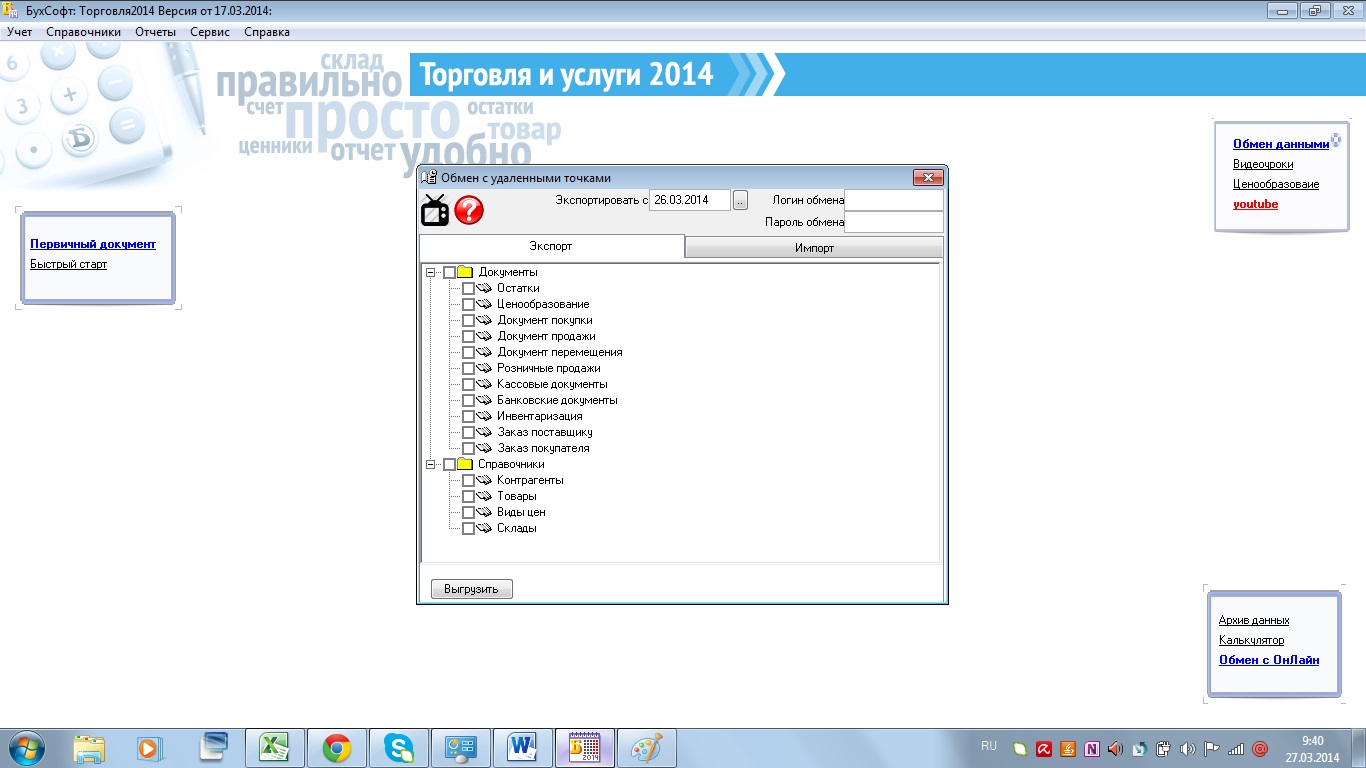
Task: Switch to Excel in the taskbar
Action: [274, 748]
